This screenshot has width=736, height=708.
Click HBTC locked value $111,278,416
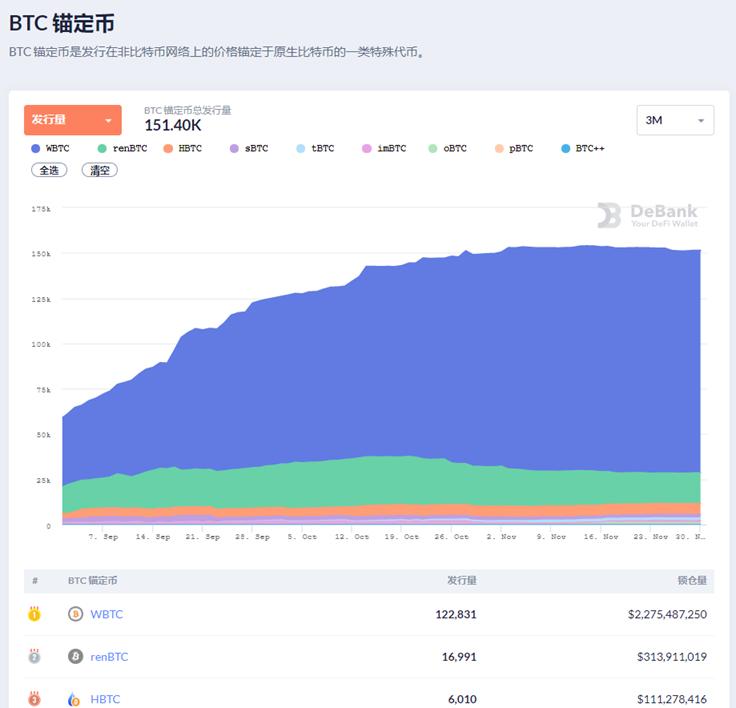(x=672, y=699)
